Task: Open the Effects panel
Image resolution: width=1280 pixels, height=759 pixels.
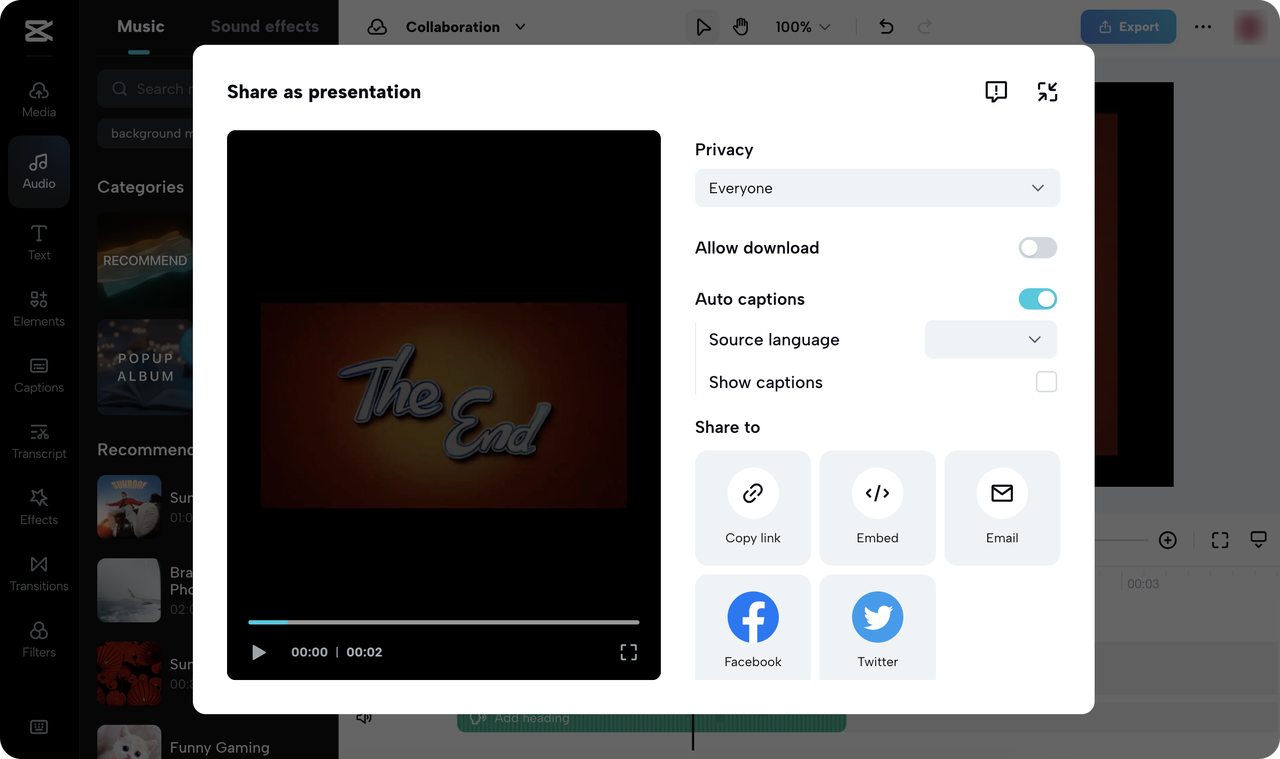Action: (39, 507)
